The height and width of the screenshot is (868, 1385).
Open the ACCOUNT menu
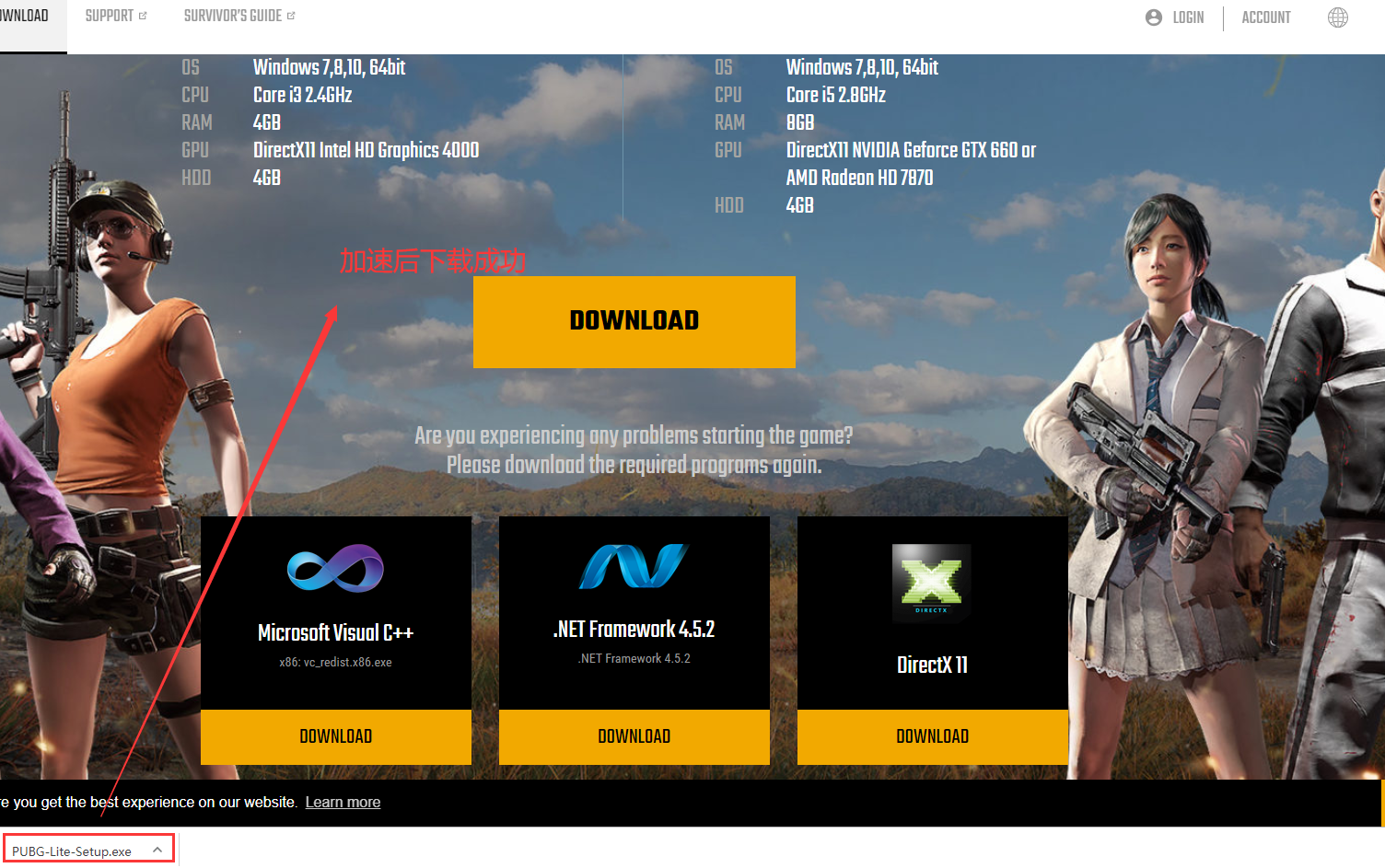click(x=1265, y=17)
